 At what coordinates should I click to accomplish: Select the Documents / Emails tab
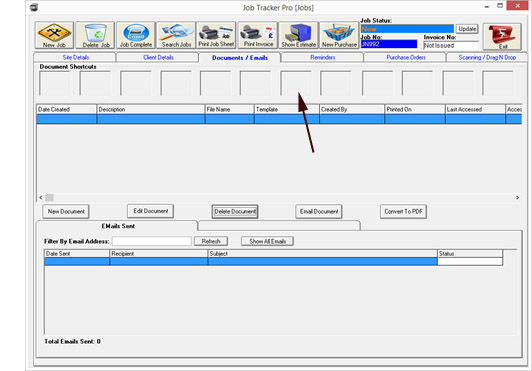(x=240, y=58)
